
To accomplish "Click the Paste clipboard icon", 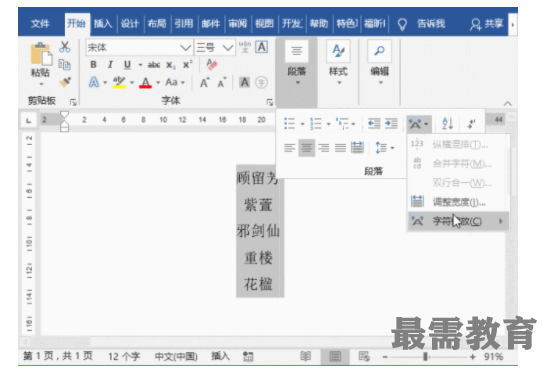I will coord(41,54).
